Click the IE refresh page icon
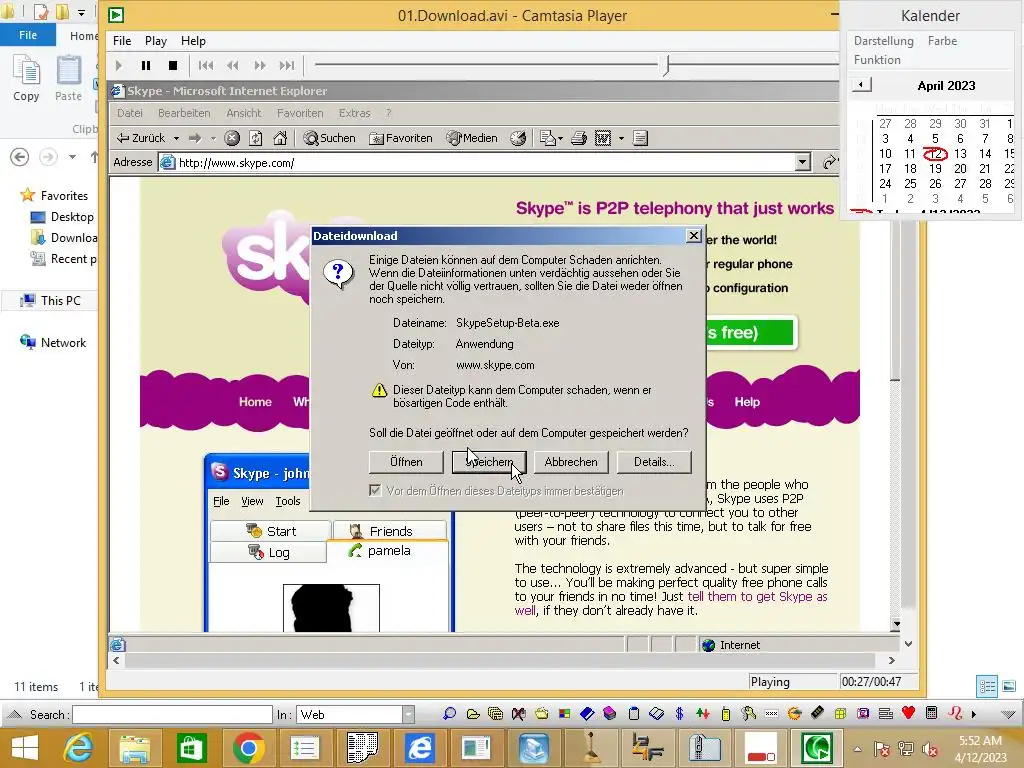Image resolution: width=1024 pixels, height=768 pixels. tap(256, 138)
